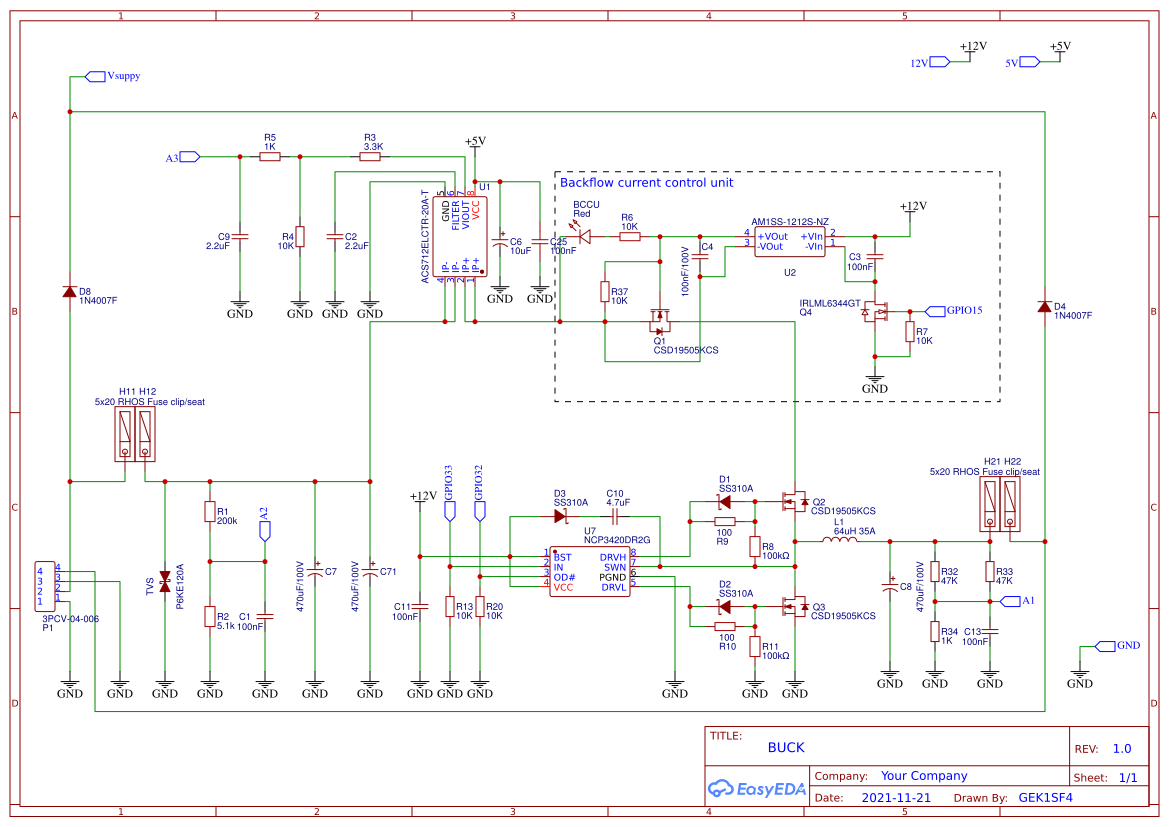Viewport: 1169px width, 827px height.
Task: Click the Backflow current control unit label
Action: pyautogui.click(x=646, y=183)
